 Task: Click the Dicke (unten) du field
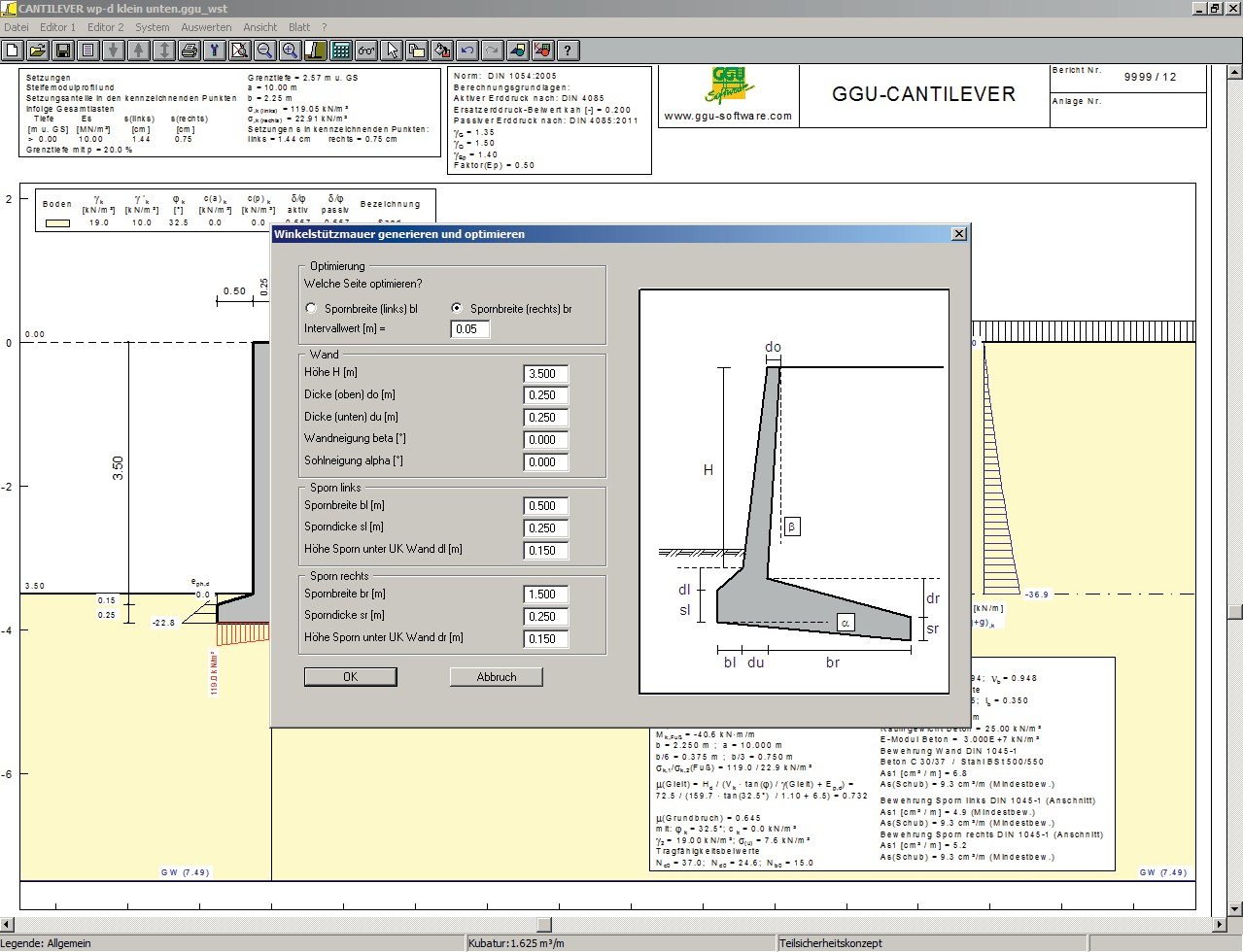(546, 418)
